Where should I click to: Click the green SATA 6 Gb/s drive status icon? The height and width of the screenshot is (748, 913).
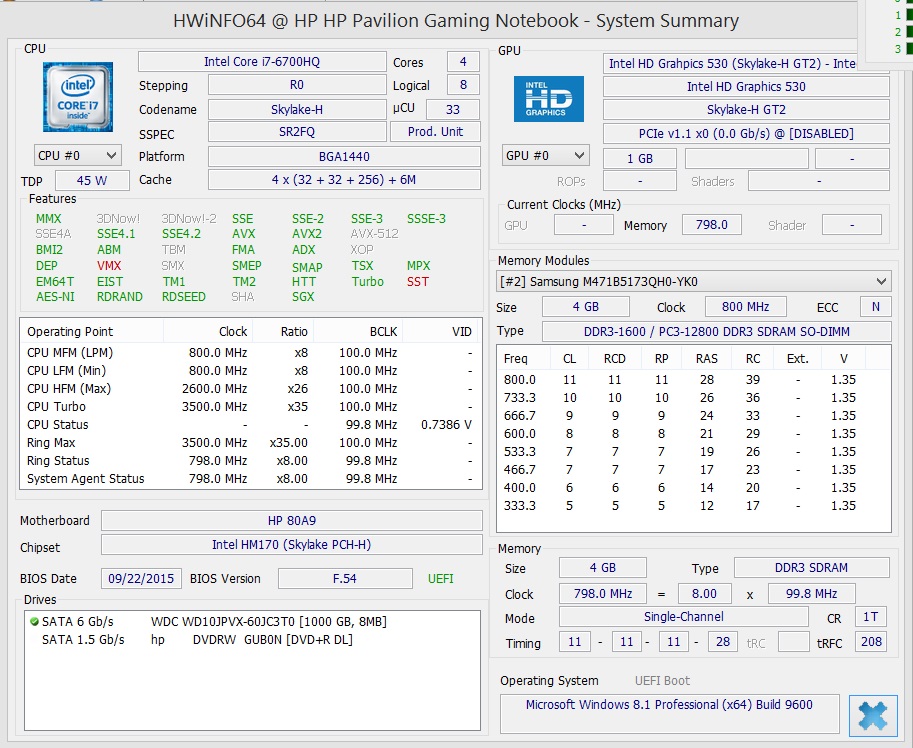[x=34, y=622]
